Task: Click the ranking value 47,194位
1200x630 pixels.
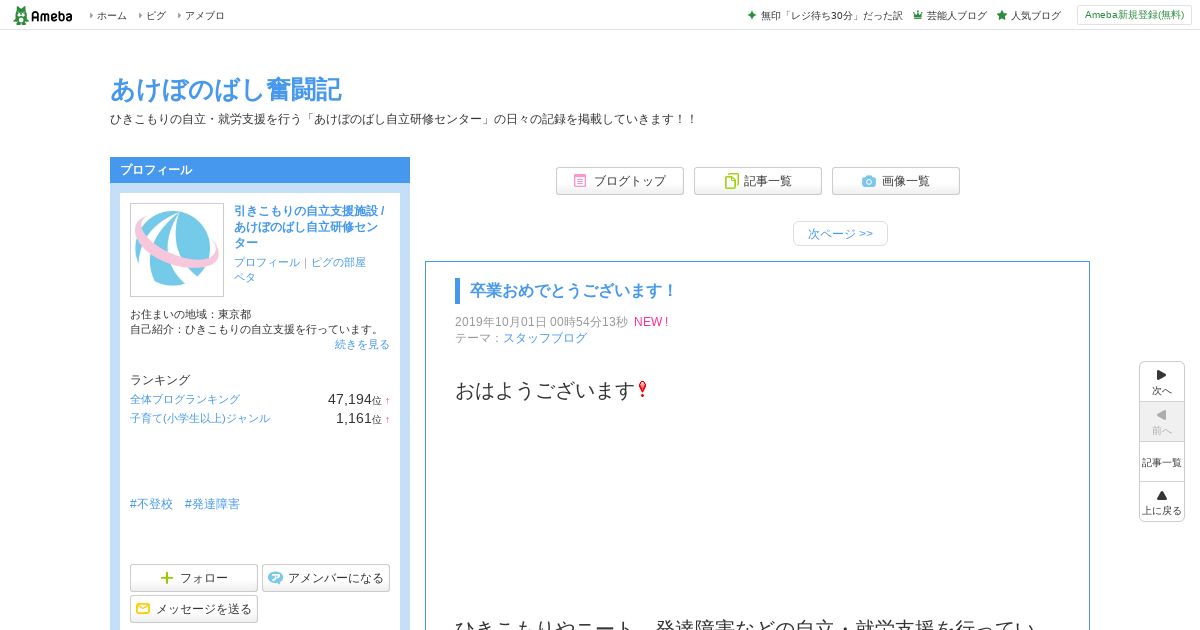Action: click(x=355, y=399)
